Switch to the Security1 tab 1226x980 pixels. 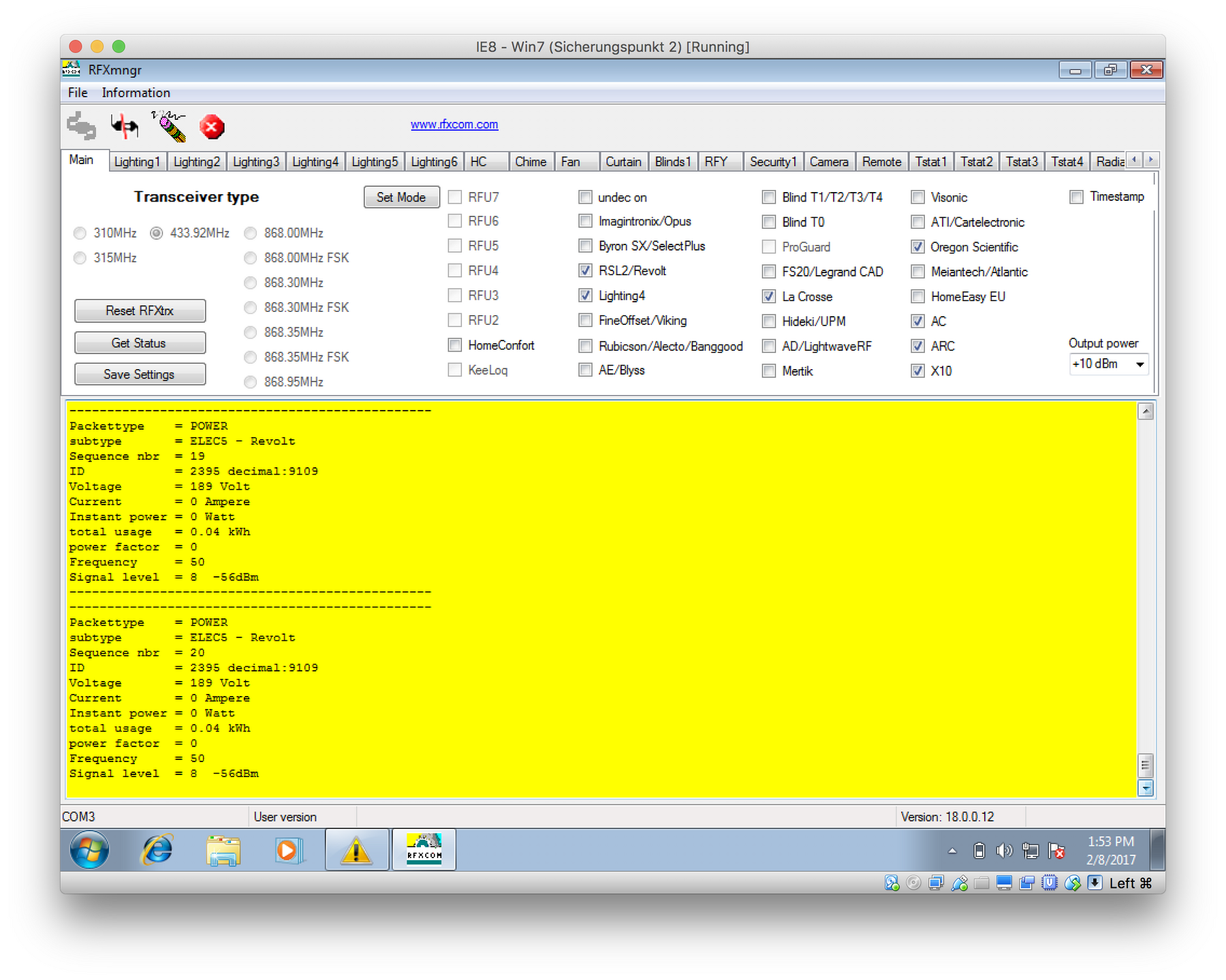(772, 161)
